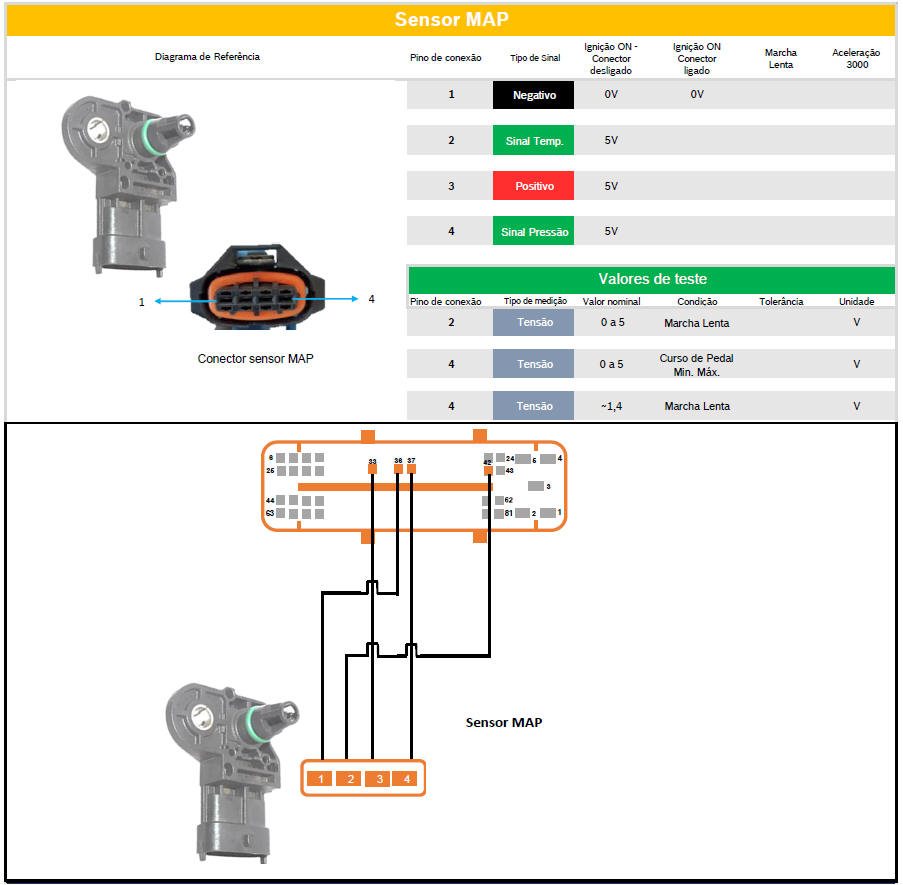Click ECU connector pin 33

click(x=372, y=468)
